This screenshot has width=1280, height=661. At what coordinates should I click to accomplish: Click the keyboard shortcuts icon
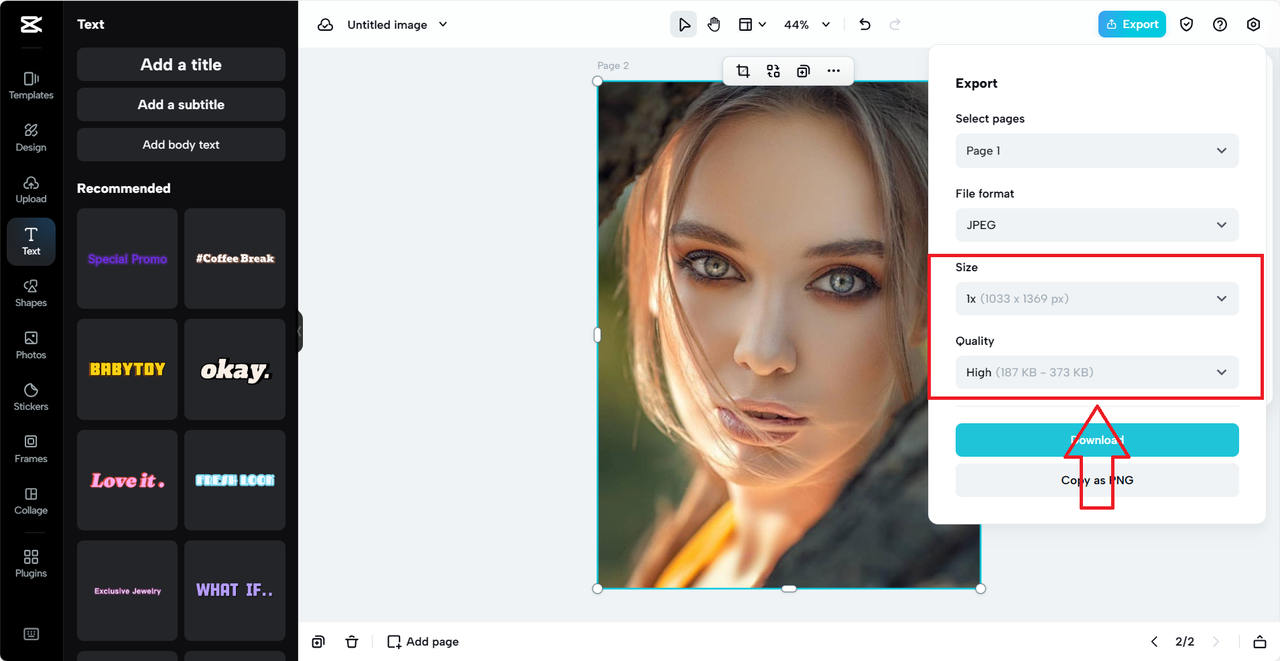tap(31, 634)
